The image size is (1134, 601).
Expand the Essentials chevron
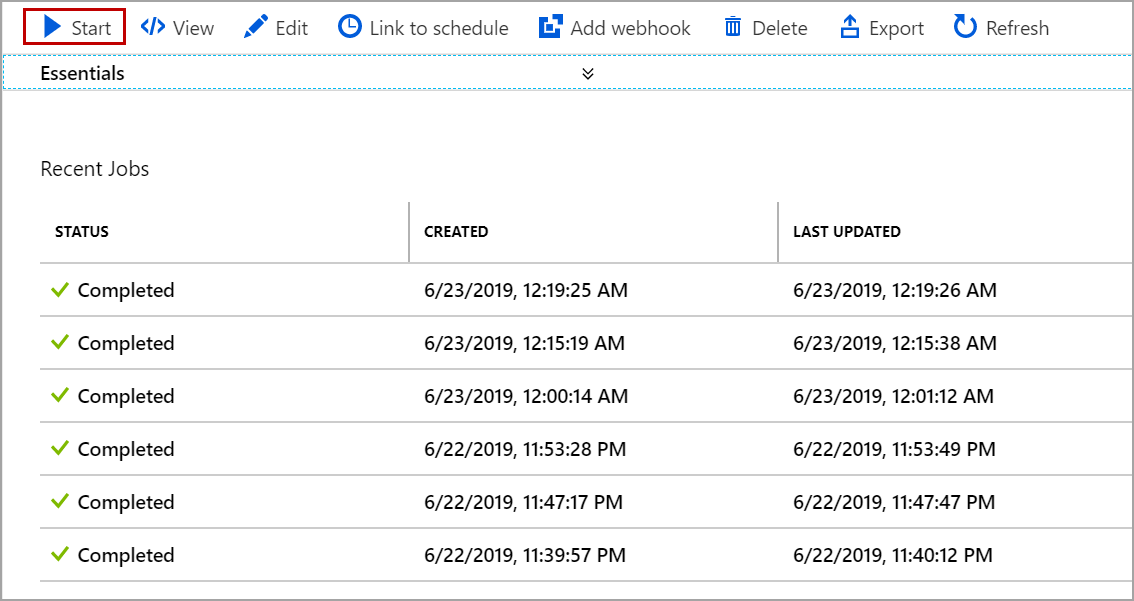(588, 73)
